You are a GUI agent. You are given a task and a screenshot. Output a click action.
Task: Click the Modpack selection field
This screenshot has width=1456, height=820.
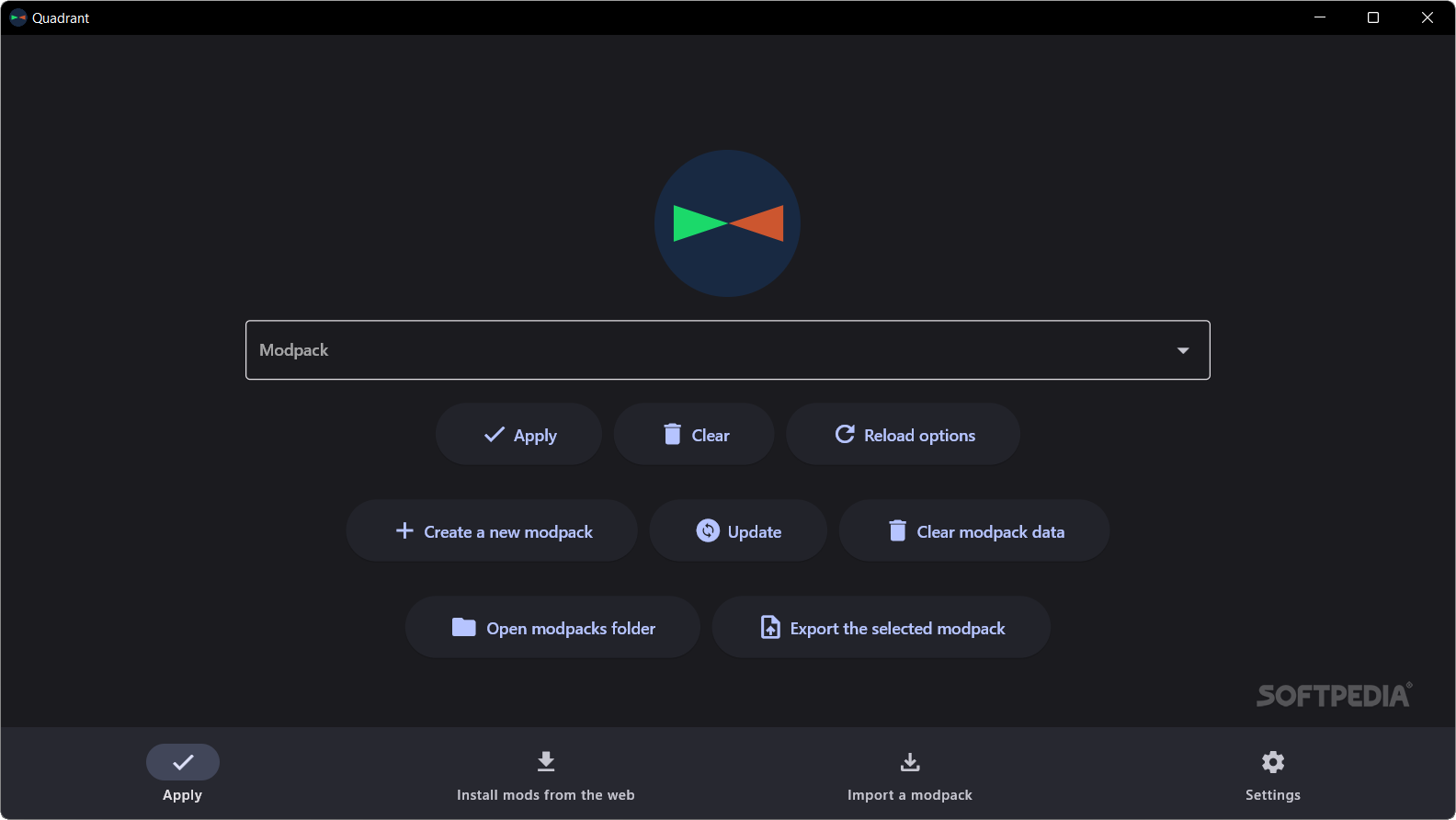(728, 350)
